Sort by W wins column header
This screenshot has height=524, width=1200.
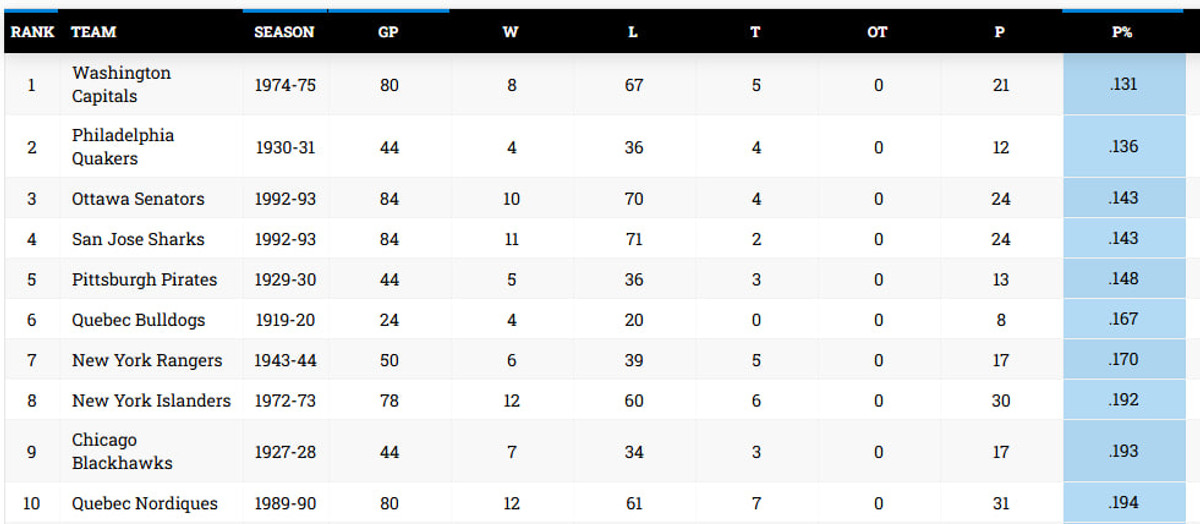(x=510, y=32)
